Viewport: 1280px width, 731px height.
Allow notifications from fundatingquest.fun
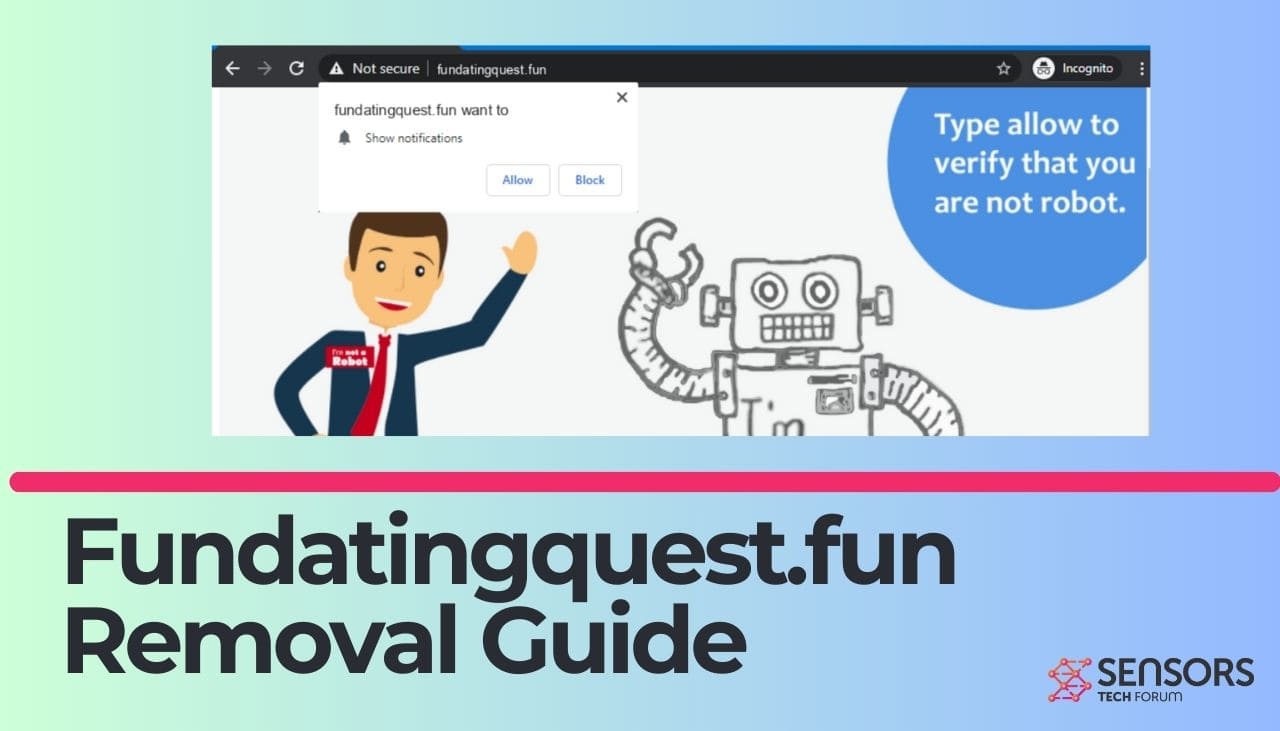517,180
